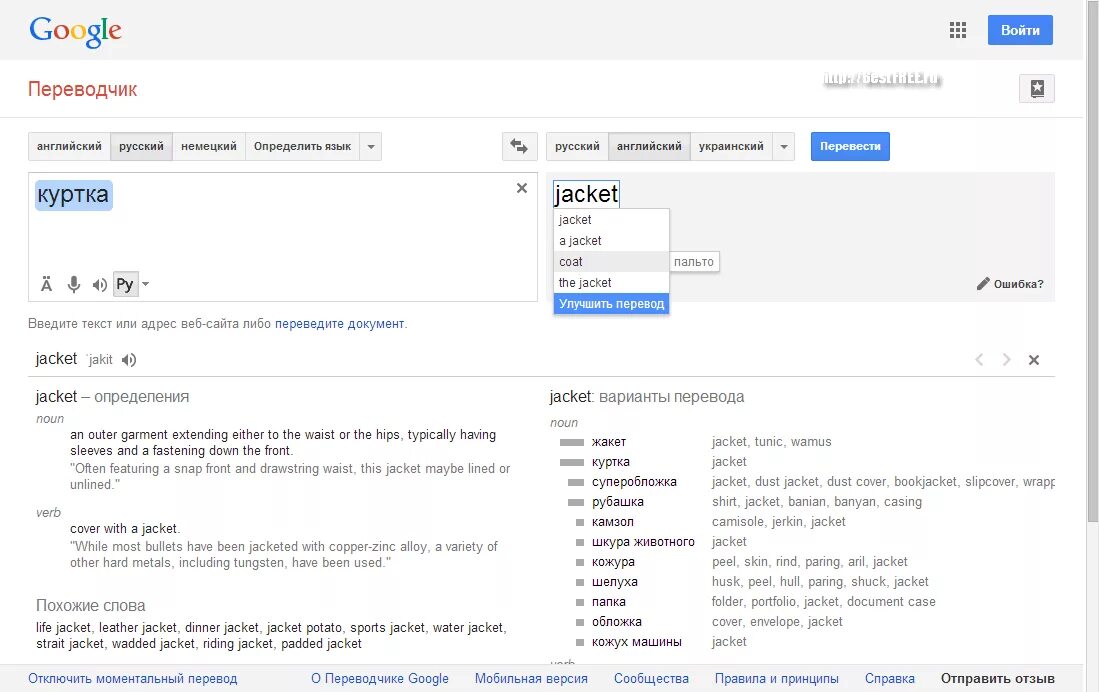Listen to the source text кypткa
Viewport: 1099px width, 692px height.
[100, 285]
